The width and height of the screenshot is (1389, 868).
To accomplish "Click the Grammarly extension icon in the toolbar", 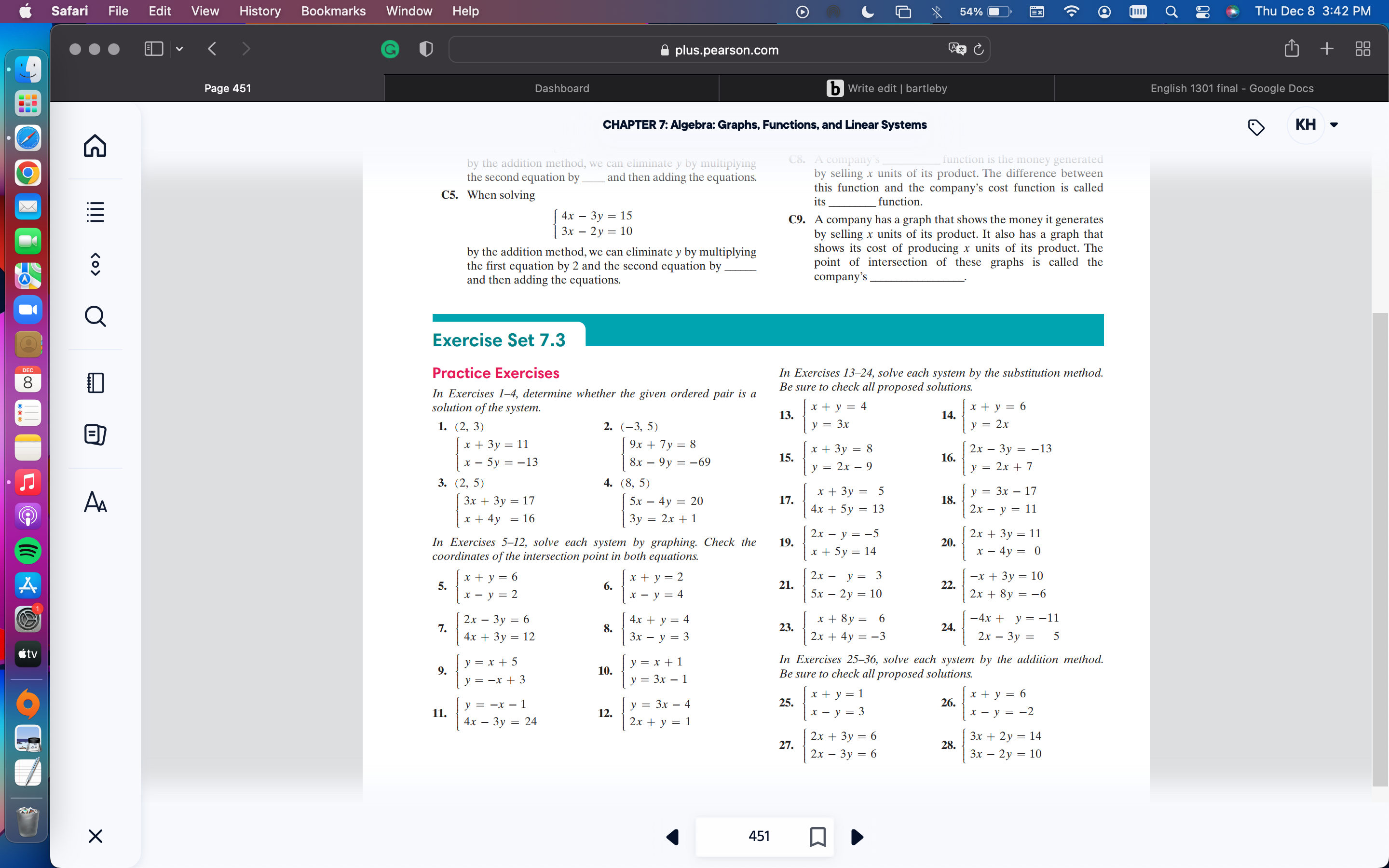I will click(390, 49).
